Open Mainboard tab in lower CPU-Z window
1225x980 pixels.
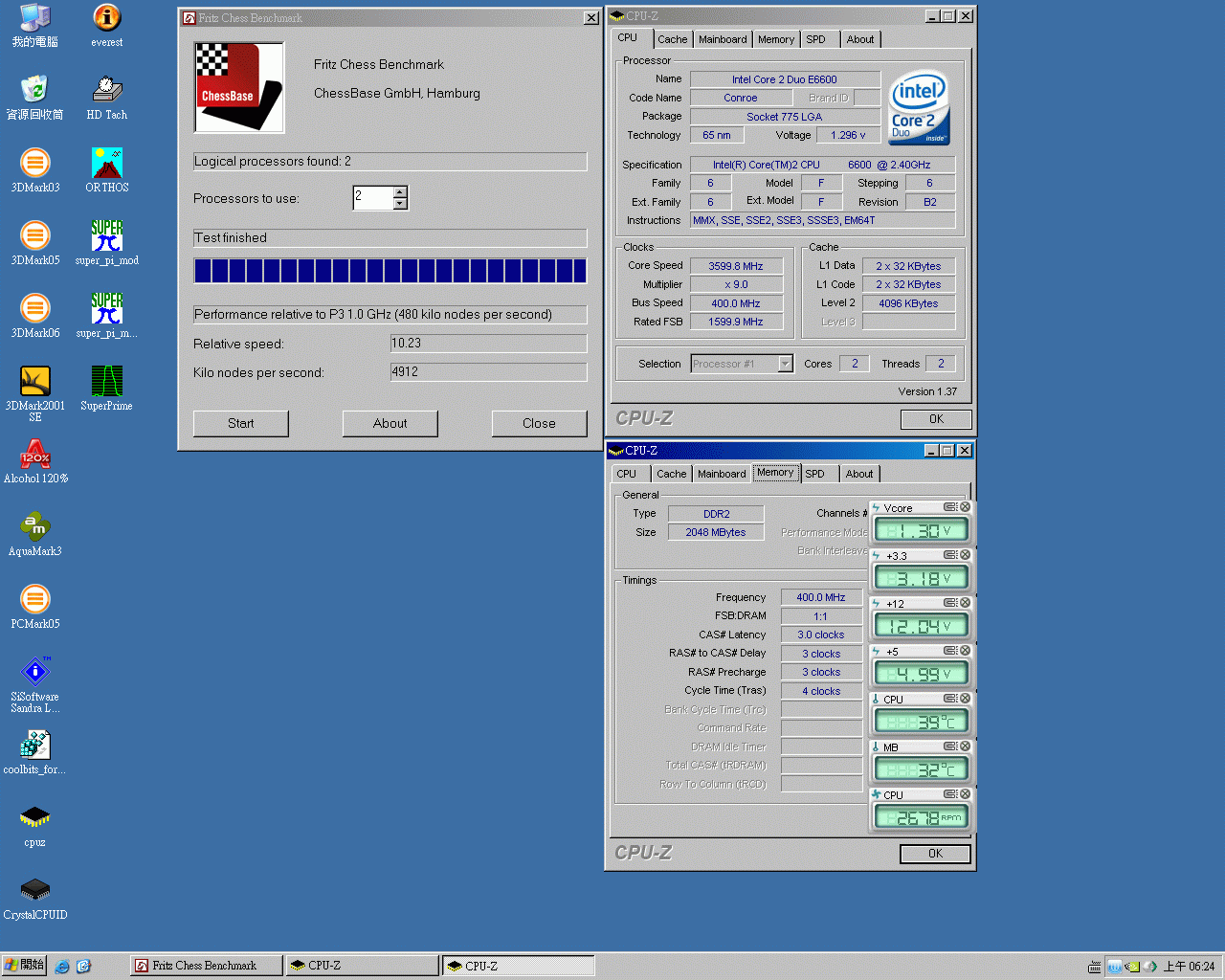coord(722,474)
